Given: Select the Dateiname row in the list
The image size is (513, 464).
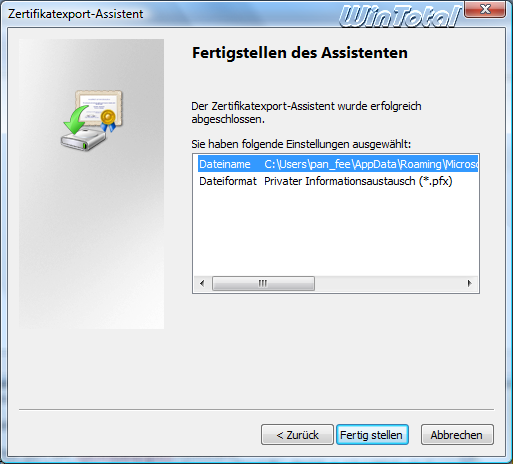Looking at the screenshot, I should coord(338,164).
